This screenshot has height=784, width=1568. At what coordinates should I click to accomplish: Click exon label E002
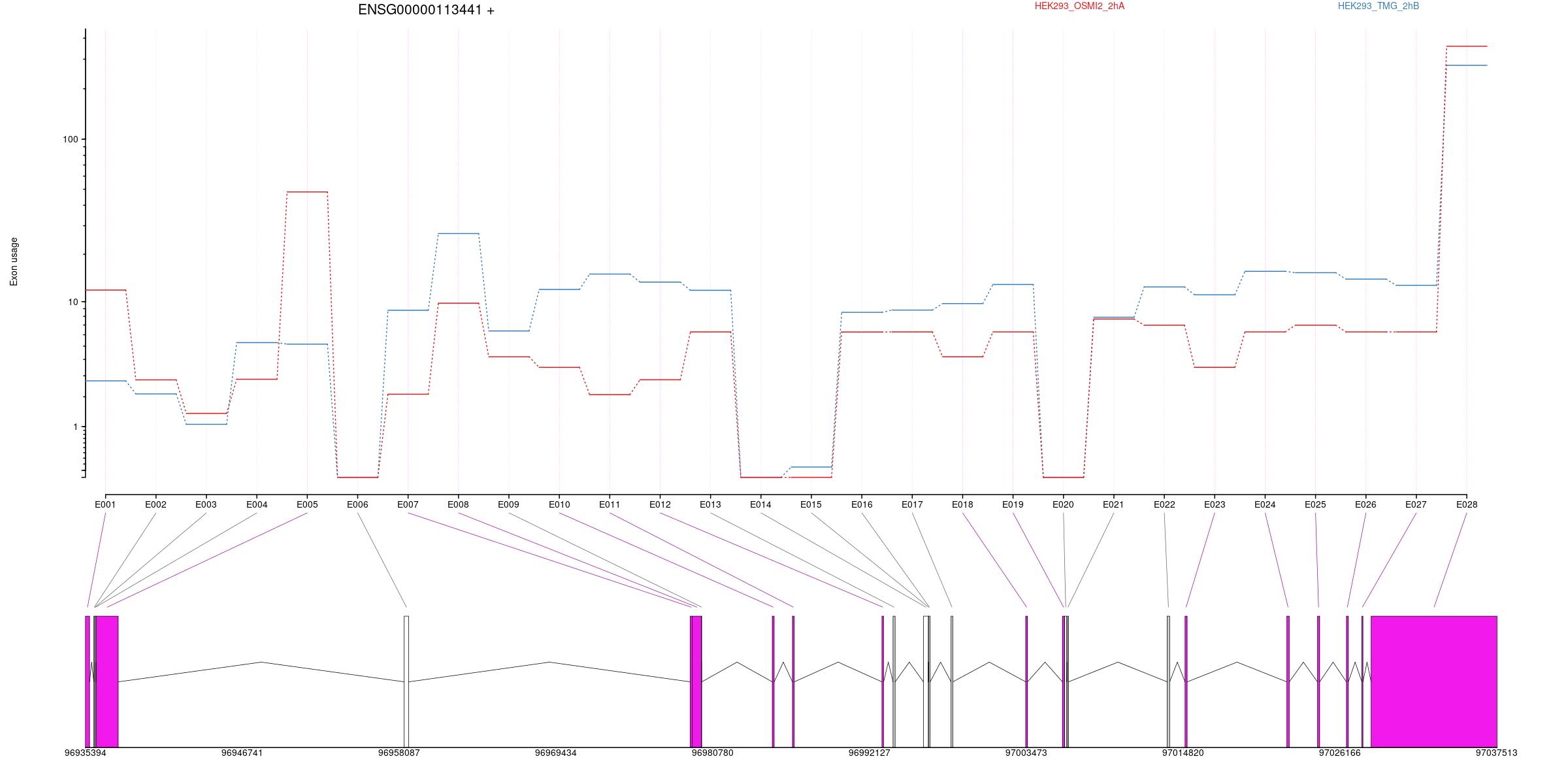tap(155, 504)
